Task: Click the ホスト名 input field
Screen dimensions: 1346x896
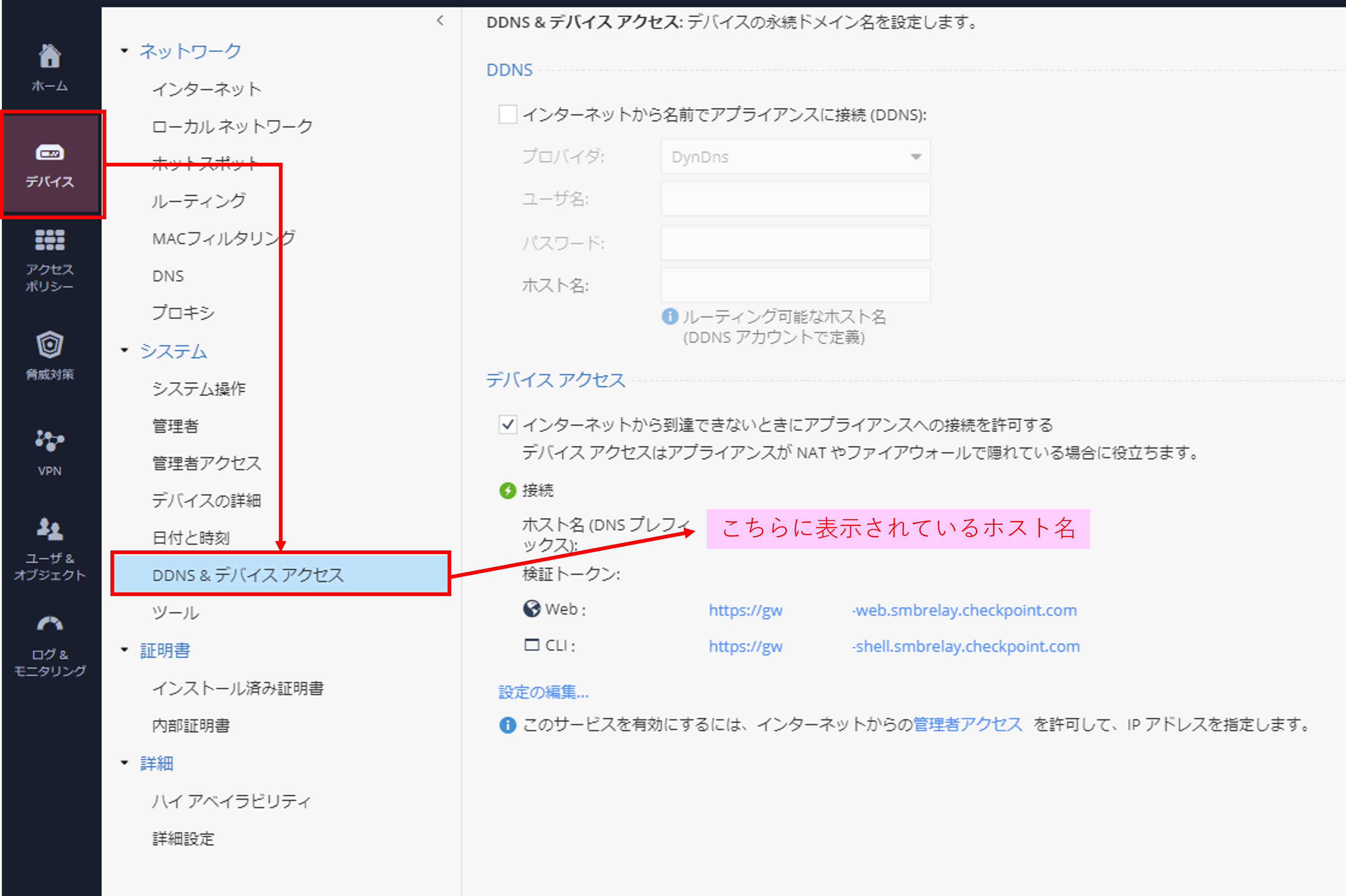Action: (x=795, y=285)
